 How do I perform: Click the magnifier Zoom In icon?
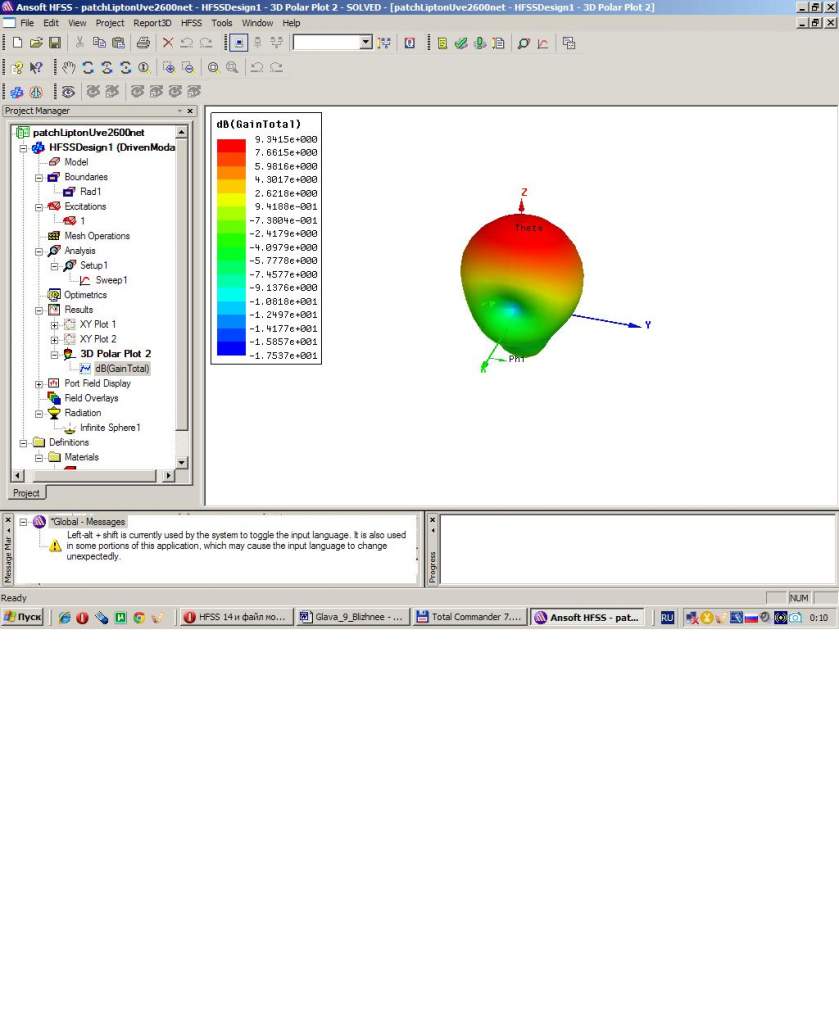(x=213, y=68)
